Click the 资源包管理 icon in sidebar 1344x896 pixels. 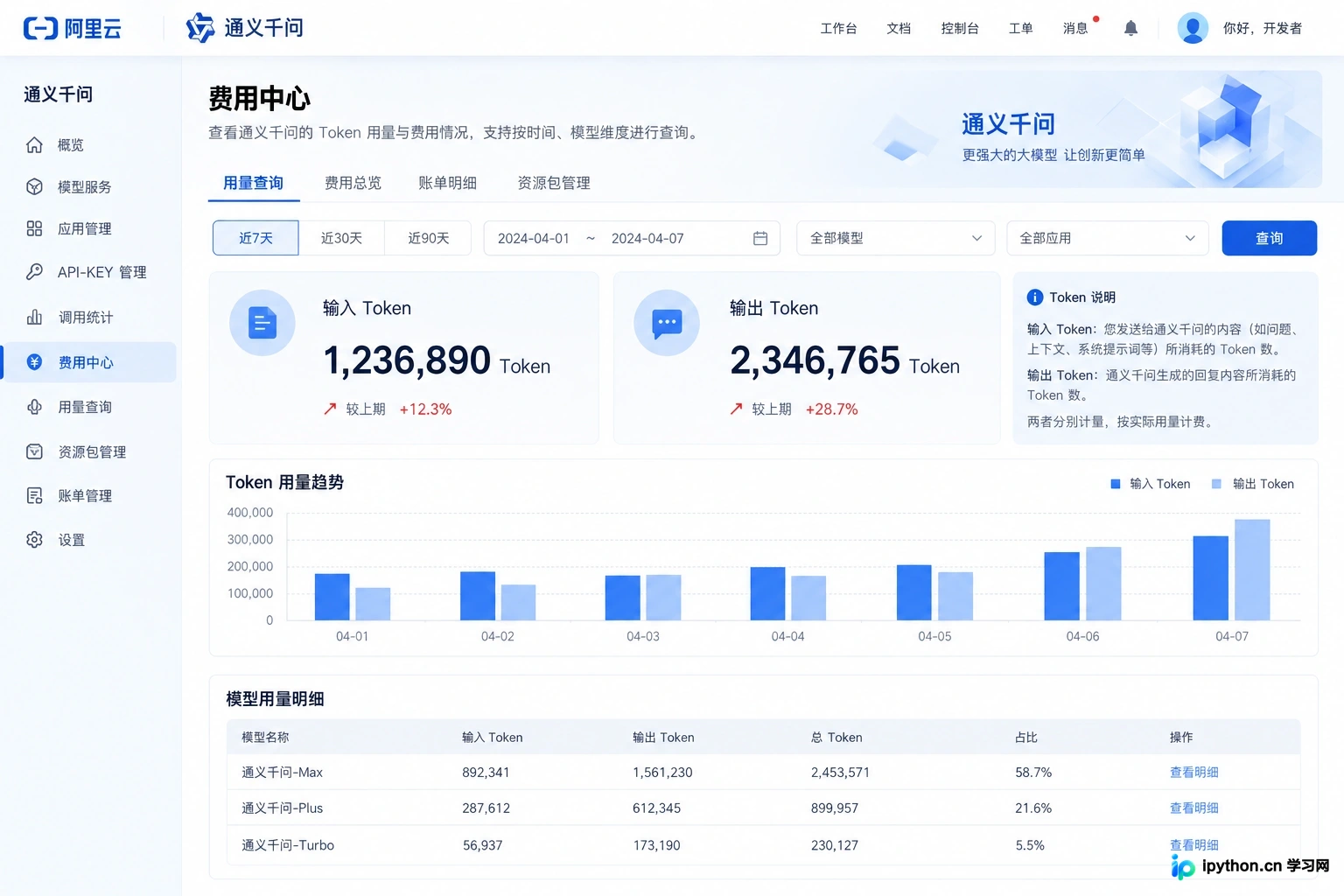tap(34, 451)
